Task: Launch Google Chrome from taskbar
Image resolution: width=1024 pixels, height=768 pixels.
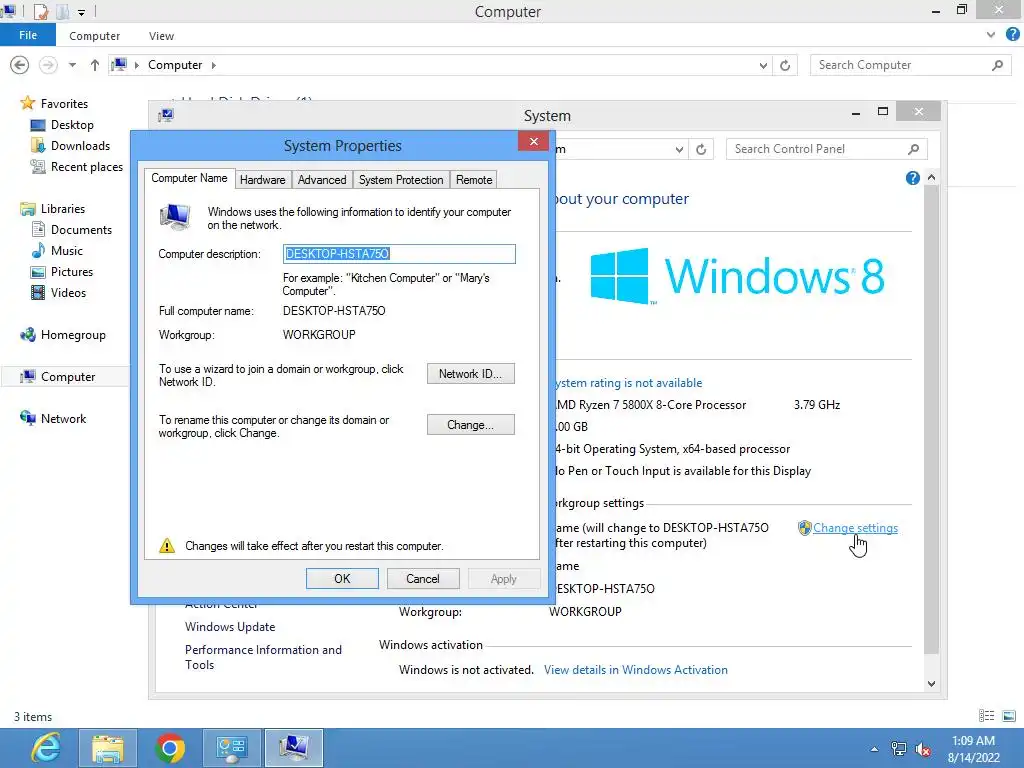Action: click(170, 748)
